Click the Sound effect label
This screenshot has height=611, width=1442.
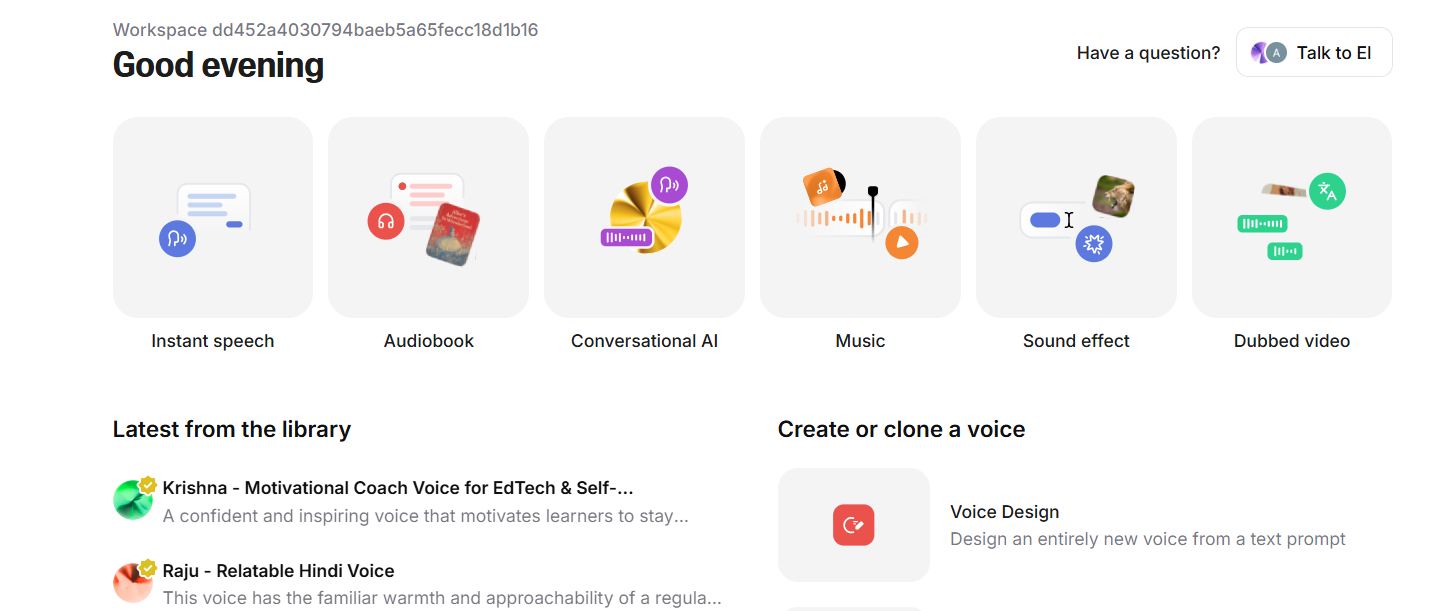[1076, 341]
